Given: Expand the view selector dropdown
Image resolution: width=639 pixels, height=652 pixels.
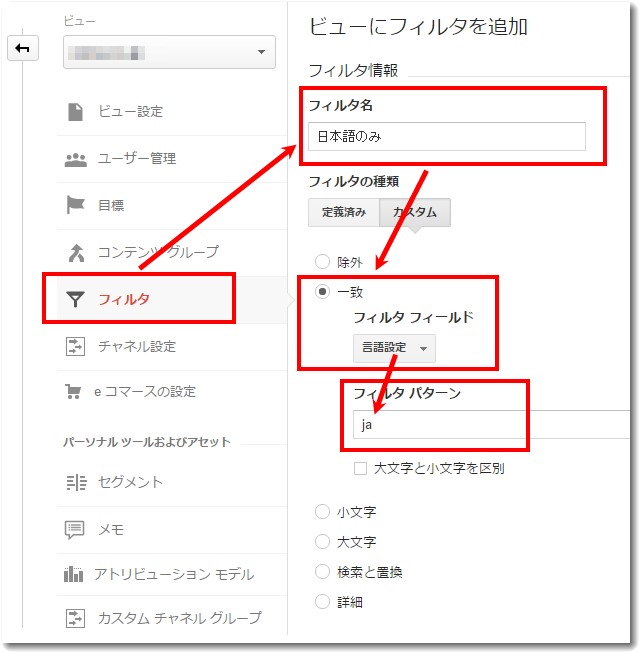Looking at the screenshot, I should click(169, 51).
